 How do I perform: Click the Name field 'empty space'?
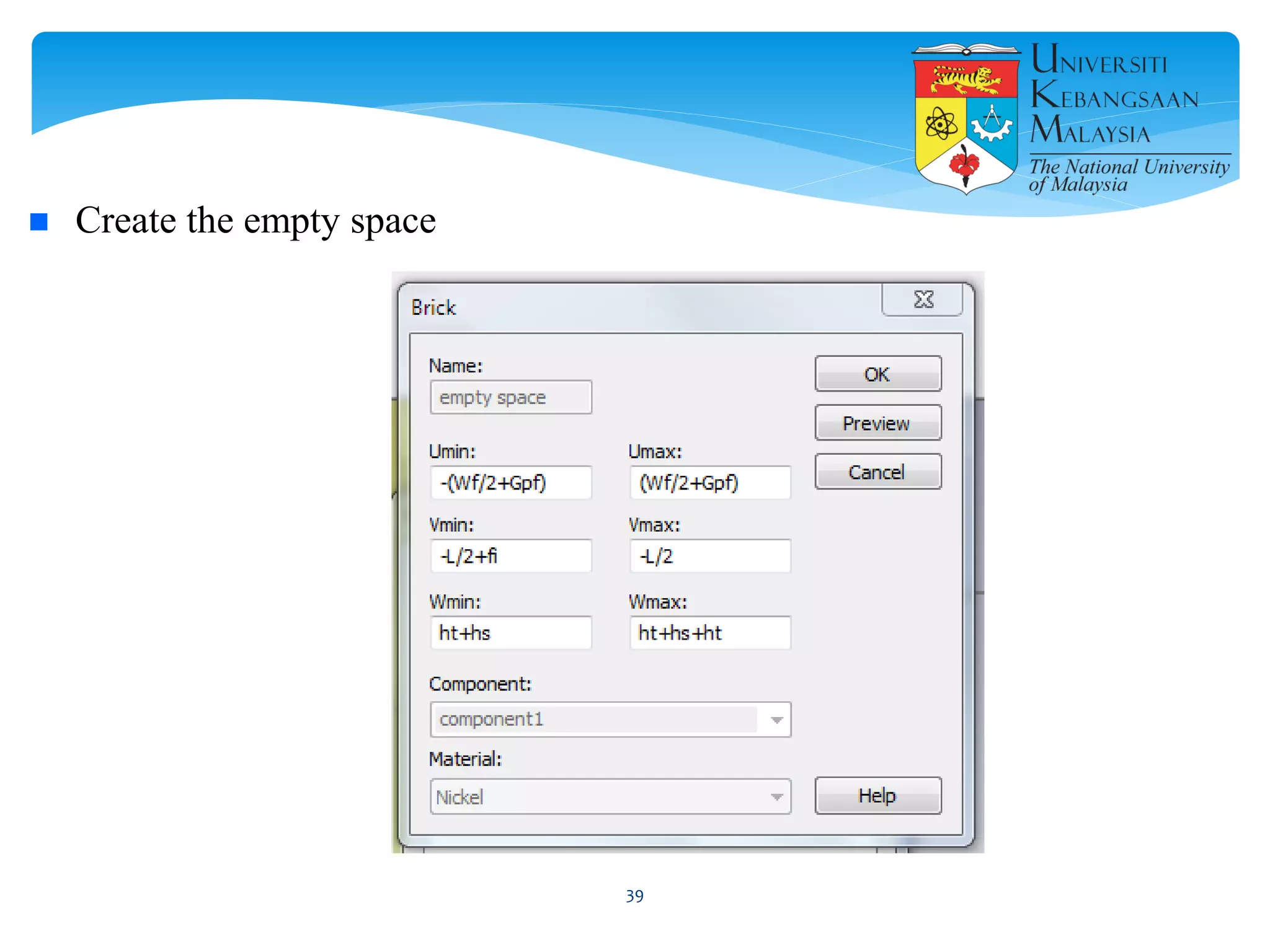[511, 397]
